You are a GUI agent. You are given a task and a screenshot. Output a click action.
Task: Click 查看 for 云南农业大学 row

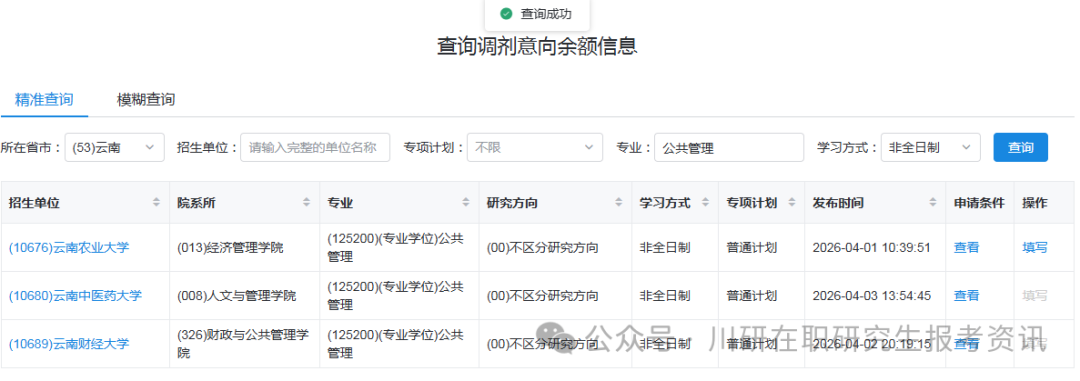[966, 247]
